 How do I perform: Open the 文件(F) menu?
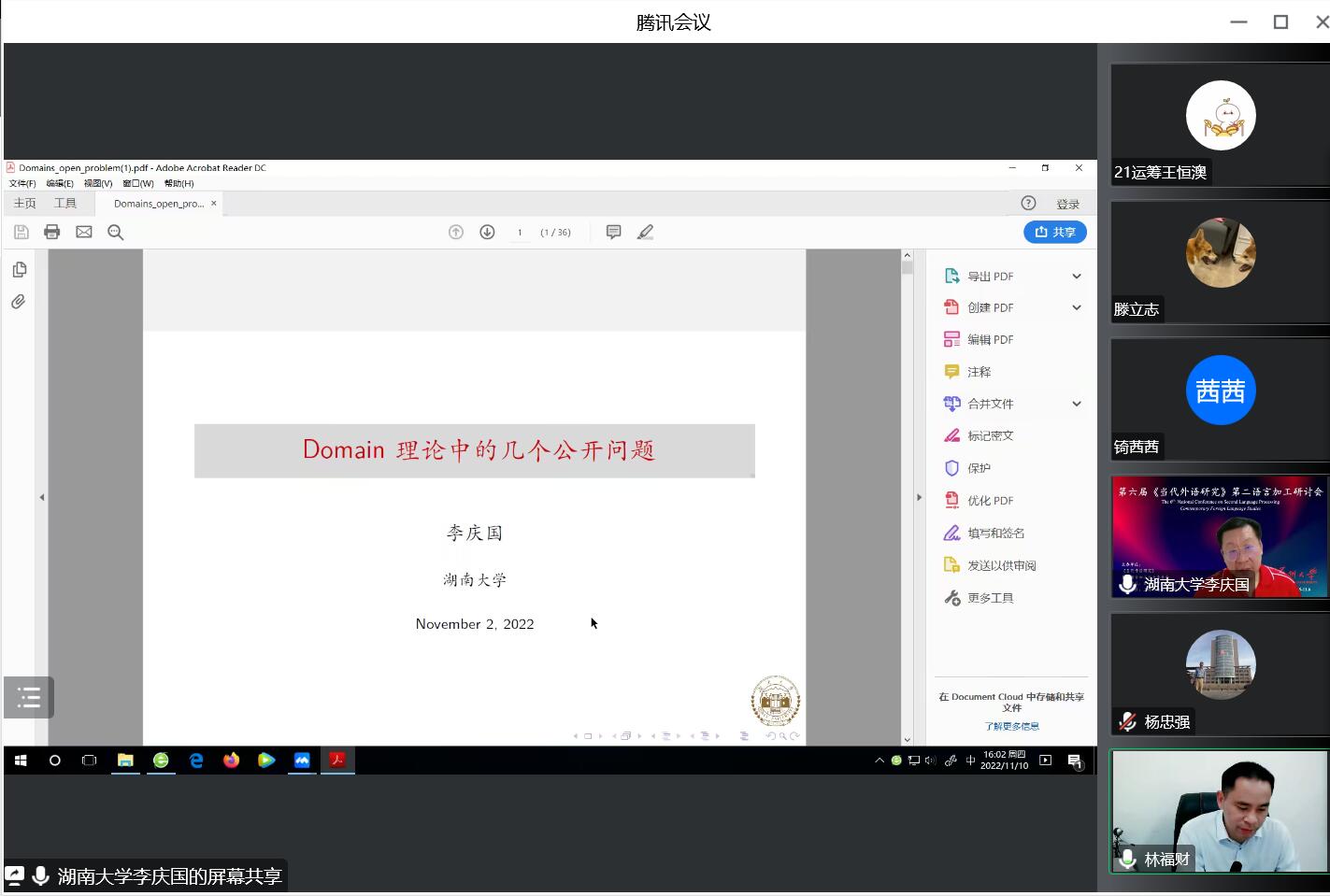22,183
